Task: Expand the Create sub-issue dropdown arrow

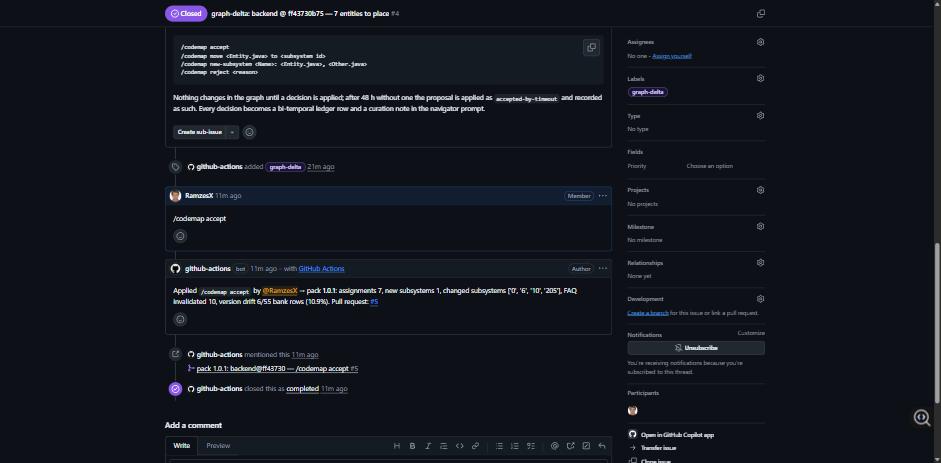Action: tap(232, 132)
